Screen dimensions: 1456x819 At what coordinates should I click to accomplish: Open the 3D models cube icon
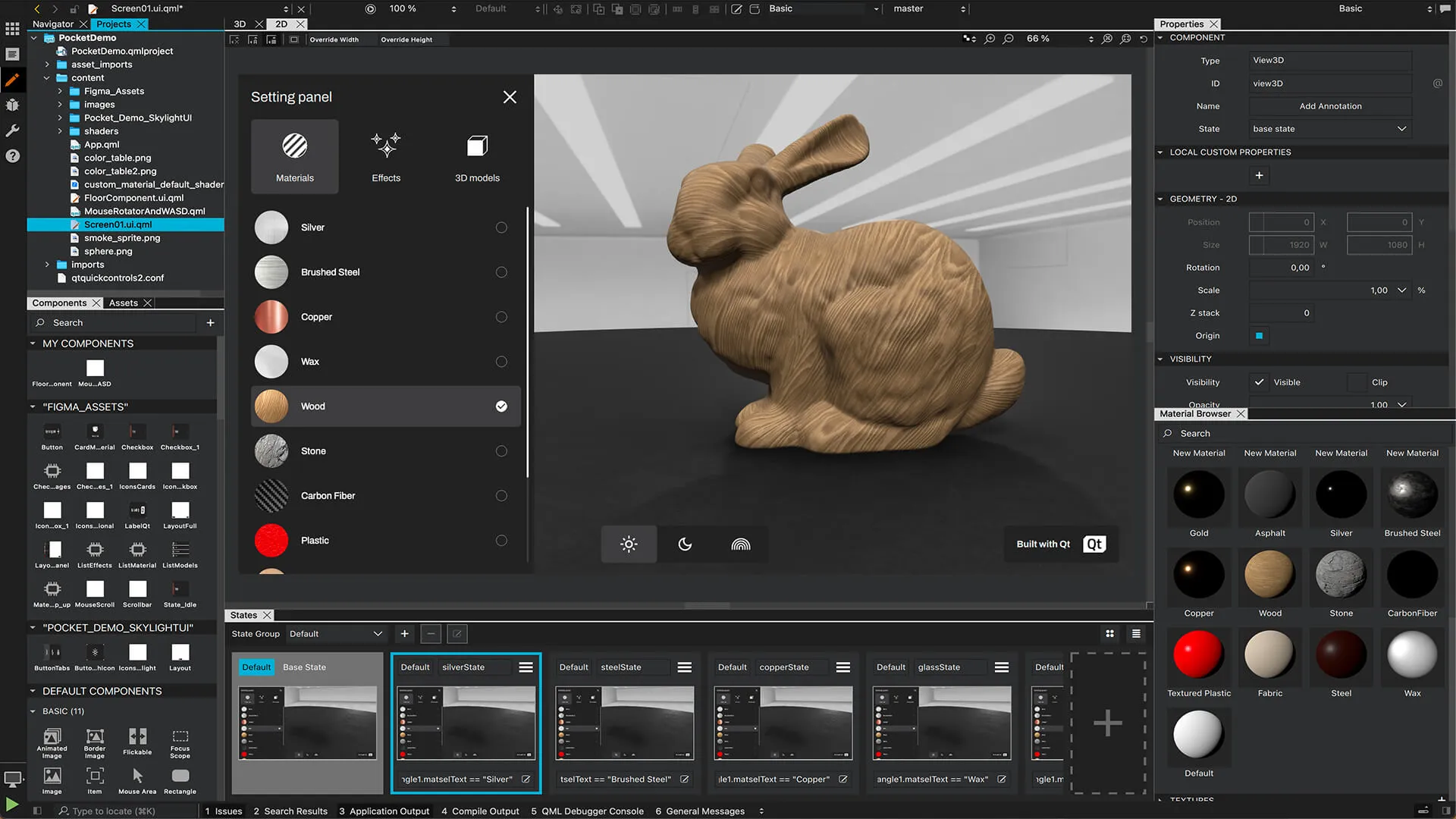[477, 145]
